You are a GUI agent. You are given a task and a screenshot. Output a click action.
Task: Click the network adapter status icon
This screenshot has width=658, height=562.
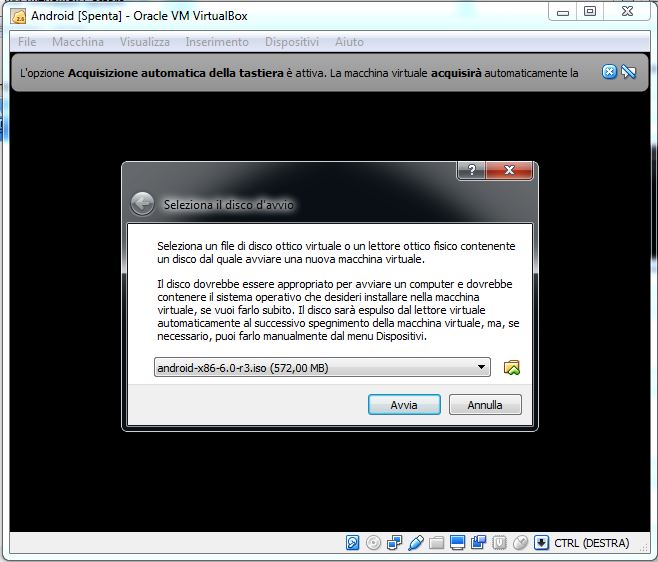(x=395, y=543)
